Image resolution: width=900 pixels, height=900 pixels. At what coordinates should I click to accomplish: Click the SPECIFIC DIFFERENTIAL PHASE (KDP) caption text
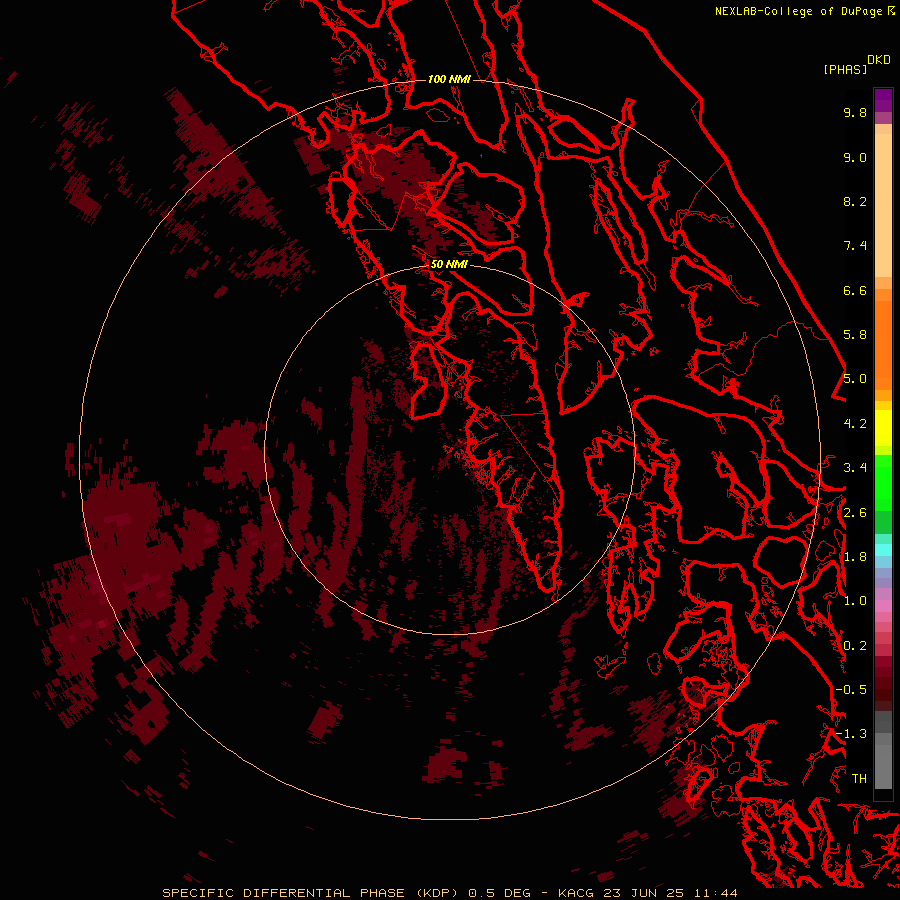click(311, 893)
